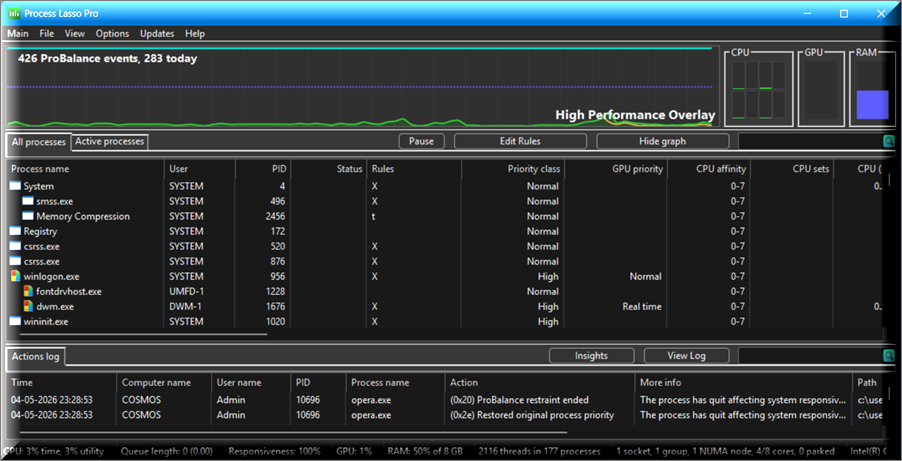Open the Insights button
902x461 pixels.
591,356
